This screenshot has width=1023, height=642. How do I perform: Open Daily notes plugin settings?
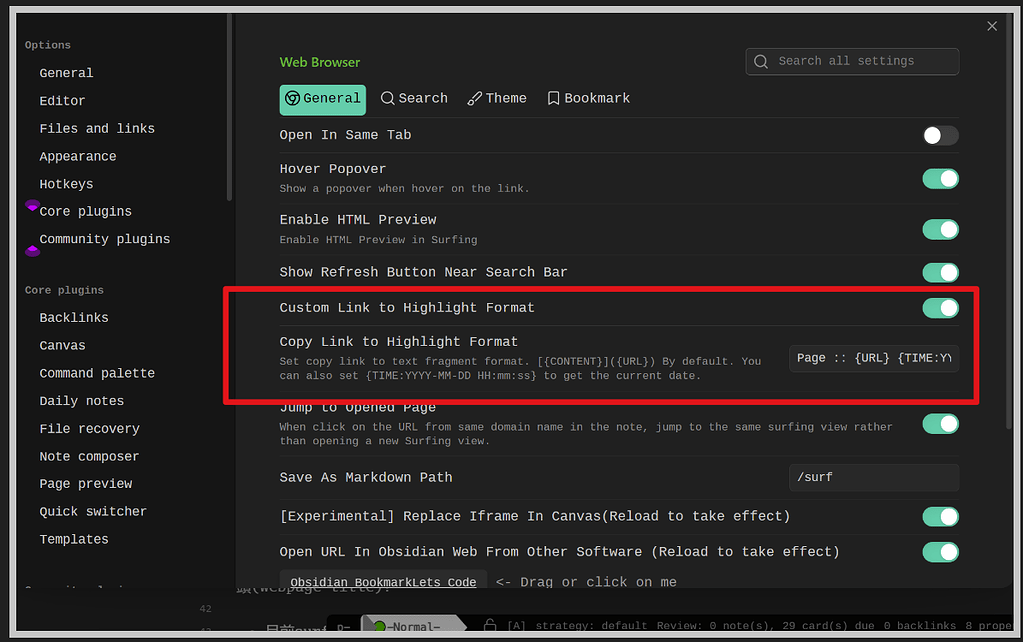pyautogui.click(x=81, y=401)
